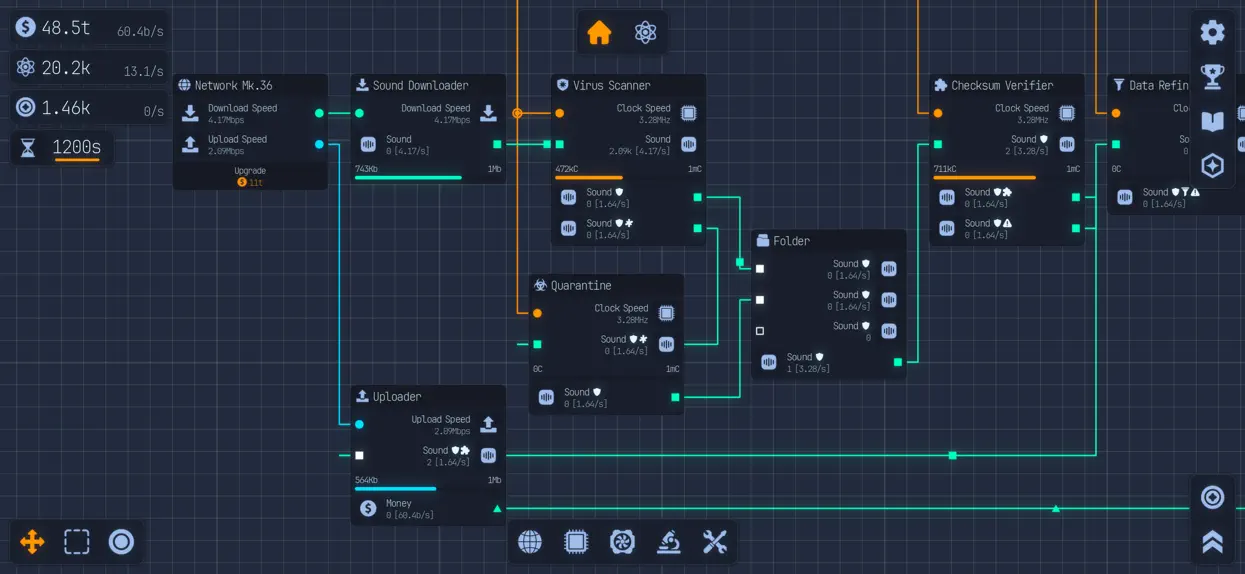
Task: Click the Upgrade 11t button on Network
Action: (x=250, y=177)
